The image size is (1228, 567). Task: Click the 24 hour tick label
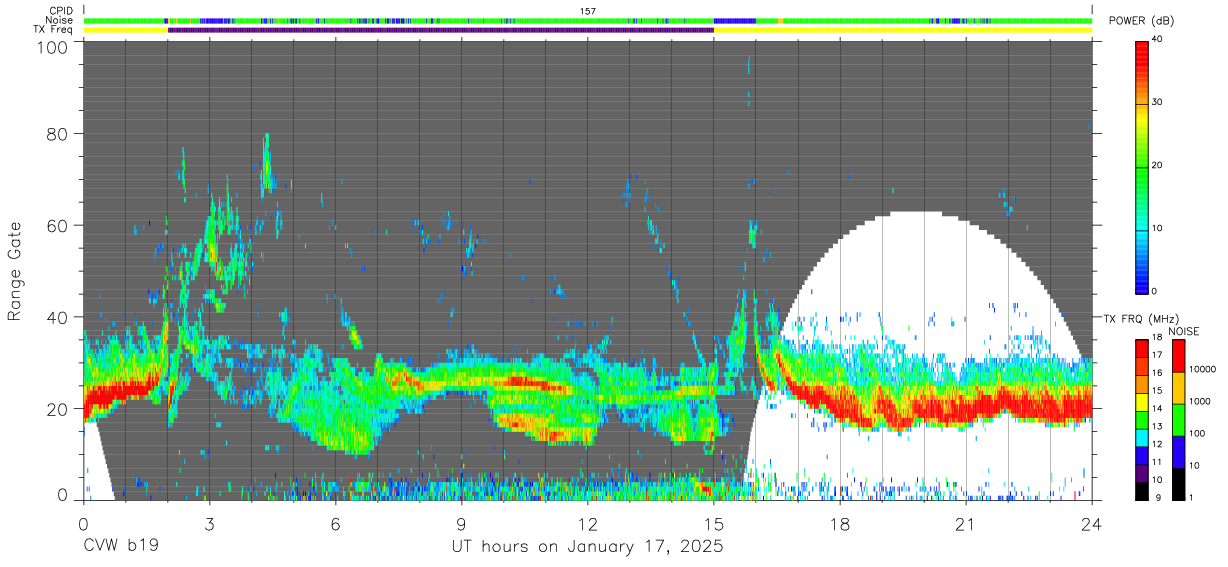(x=1092, y=523)
